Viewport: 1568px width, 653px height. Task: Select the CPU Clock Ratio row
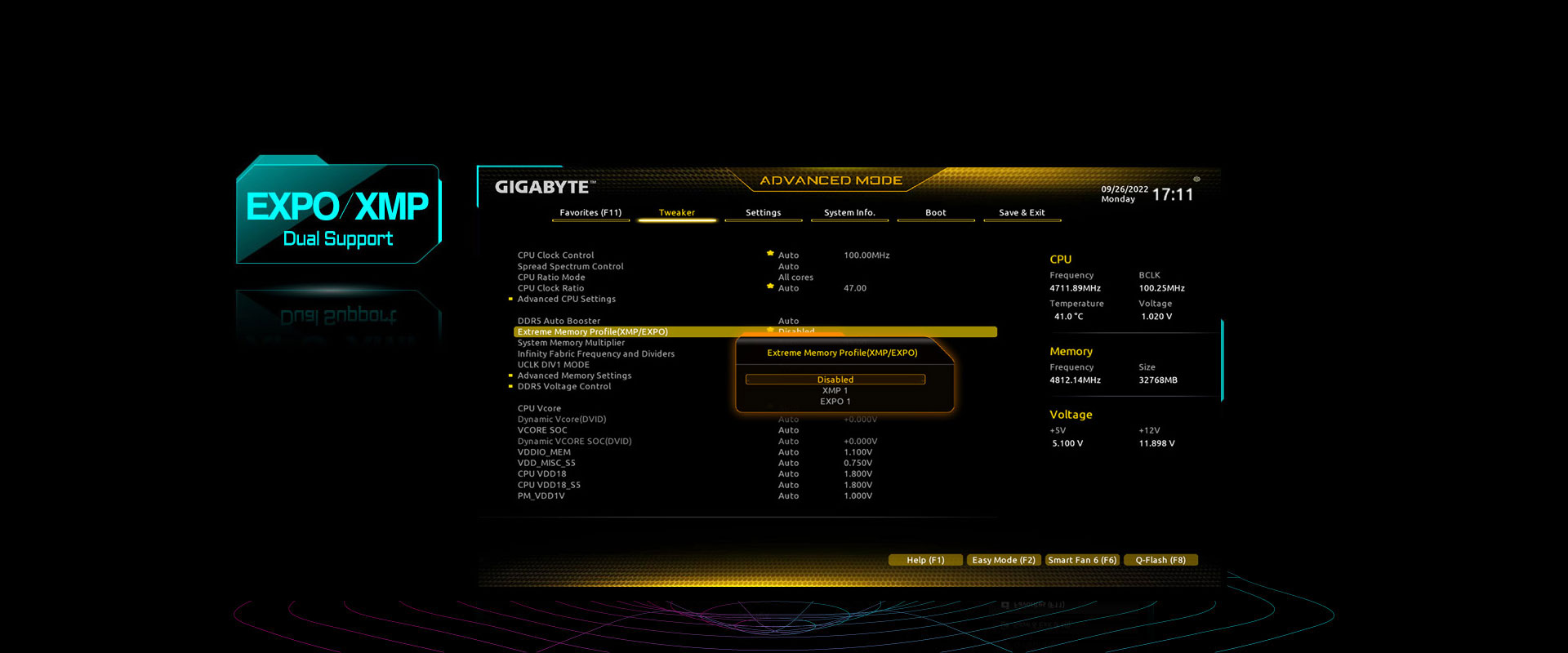(x=550, y=288)
